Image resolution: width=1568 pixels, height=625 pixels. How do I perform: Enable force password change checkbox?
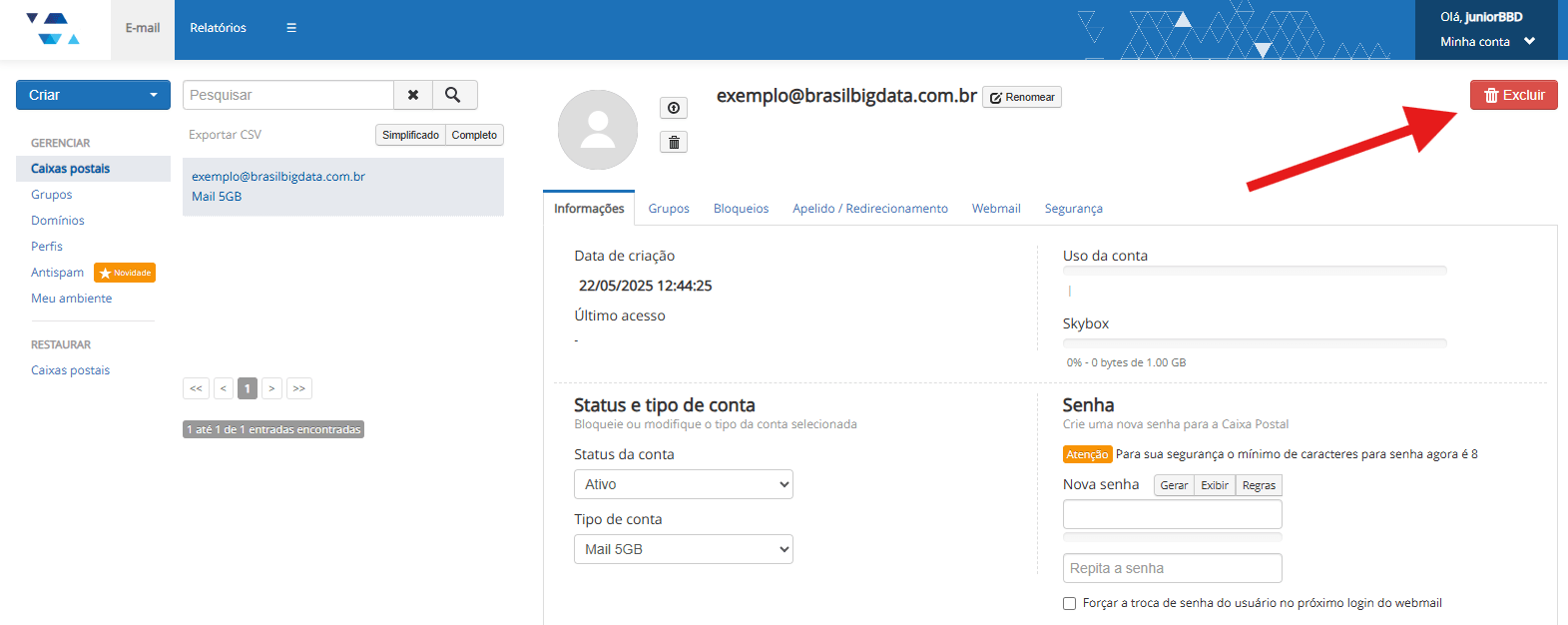pyautogui.click(x=1069, y=603)
